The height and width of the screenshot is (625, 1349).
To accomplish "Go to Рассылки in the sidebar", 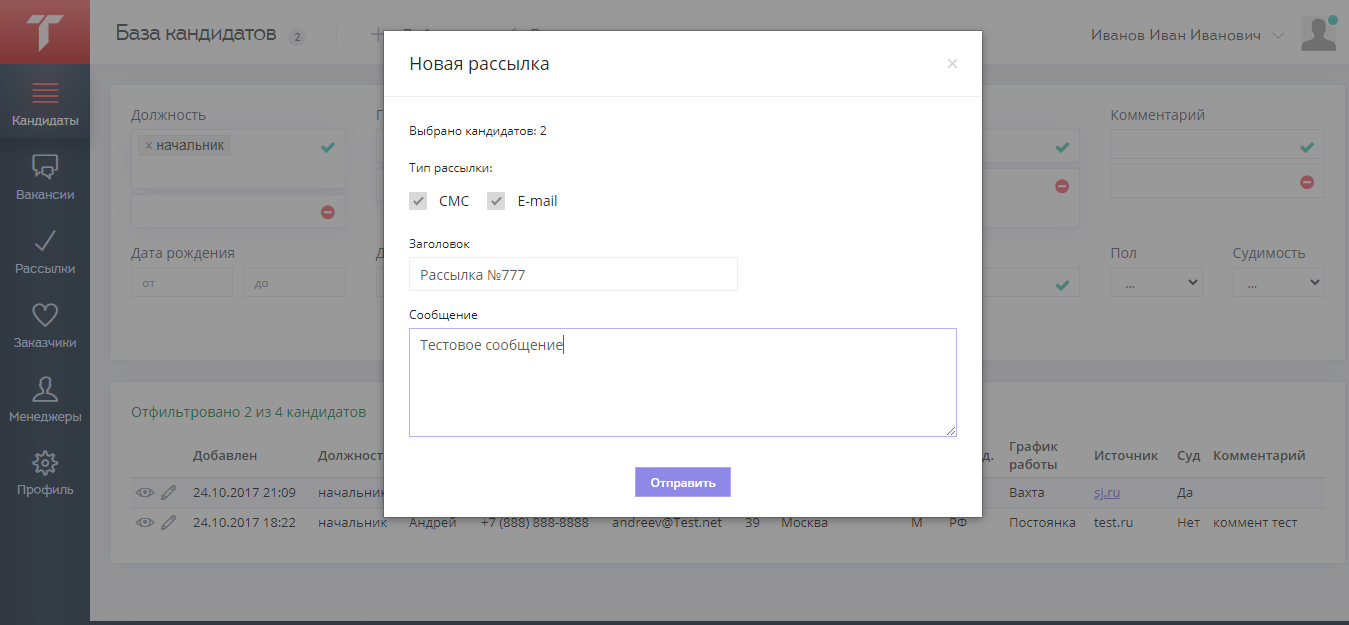I will pyautogui.click(x=45, y=253).
